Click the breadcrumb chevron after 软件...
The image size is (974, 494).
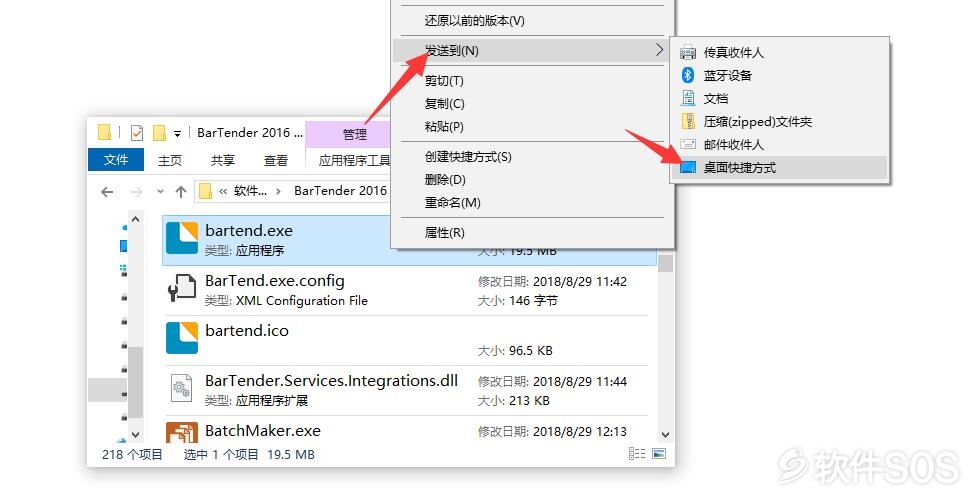[278, 191]
